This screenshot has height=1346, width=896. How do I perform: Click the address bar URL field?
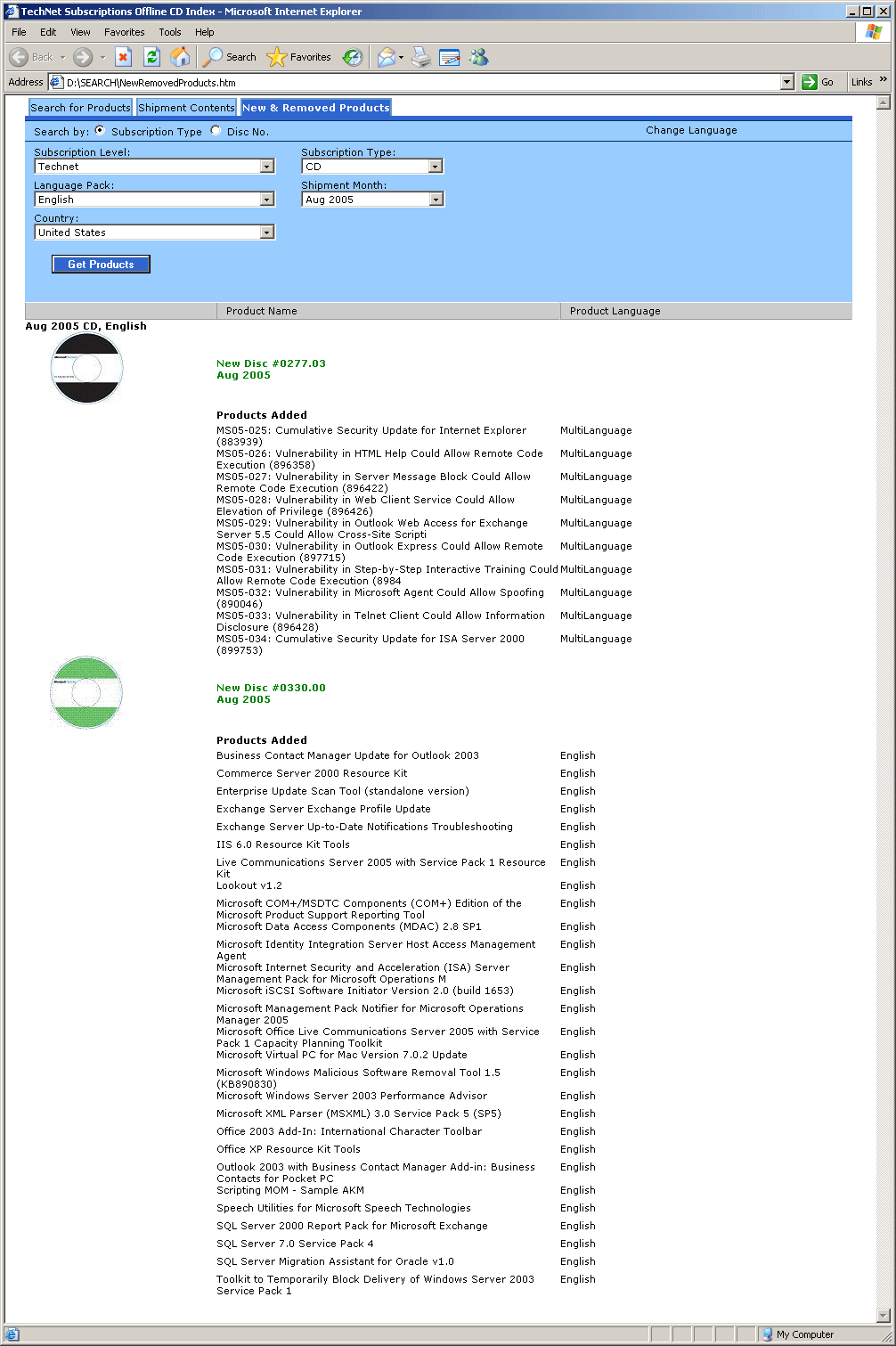point(422,82)
